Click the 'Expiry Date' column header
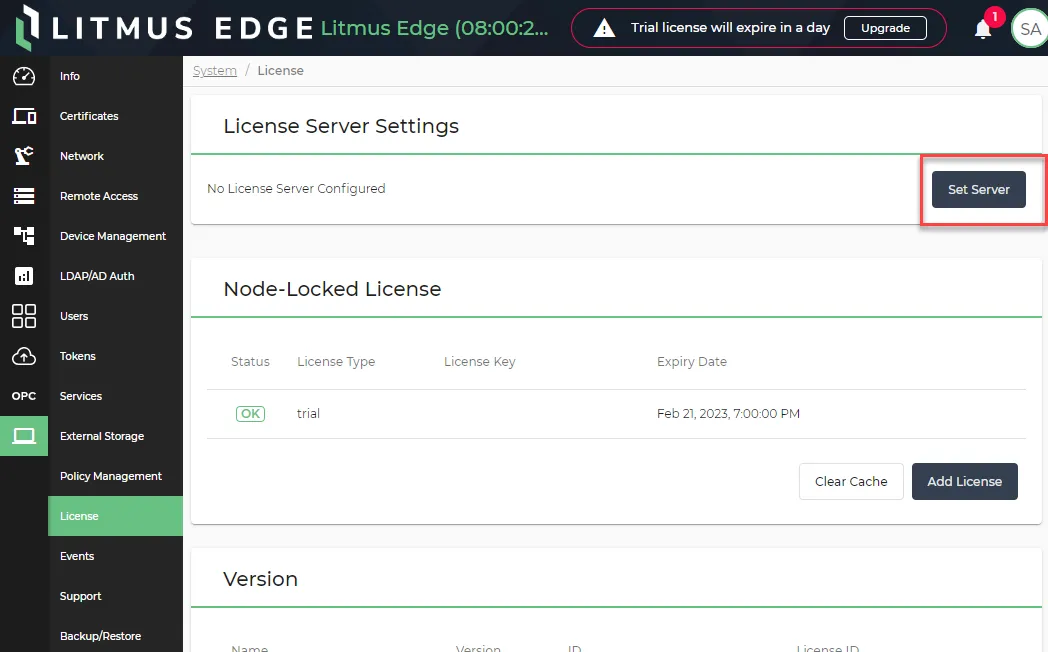 click(692, 361)
